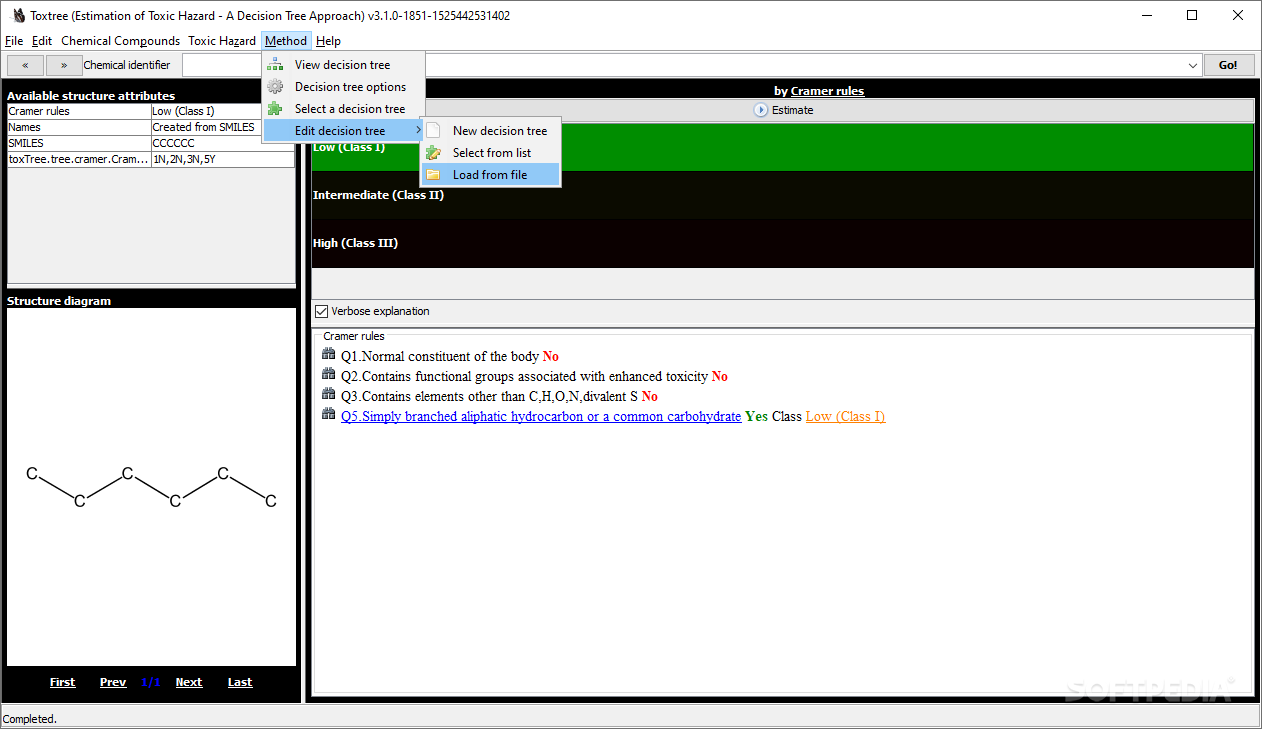
Task: Toggle the Verbose explanation checkbox
Action: [x=322, y=311]
